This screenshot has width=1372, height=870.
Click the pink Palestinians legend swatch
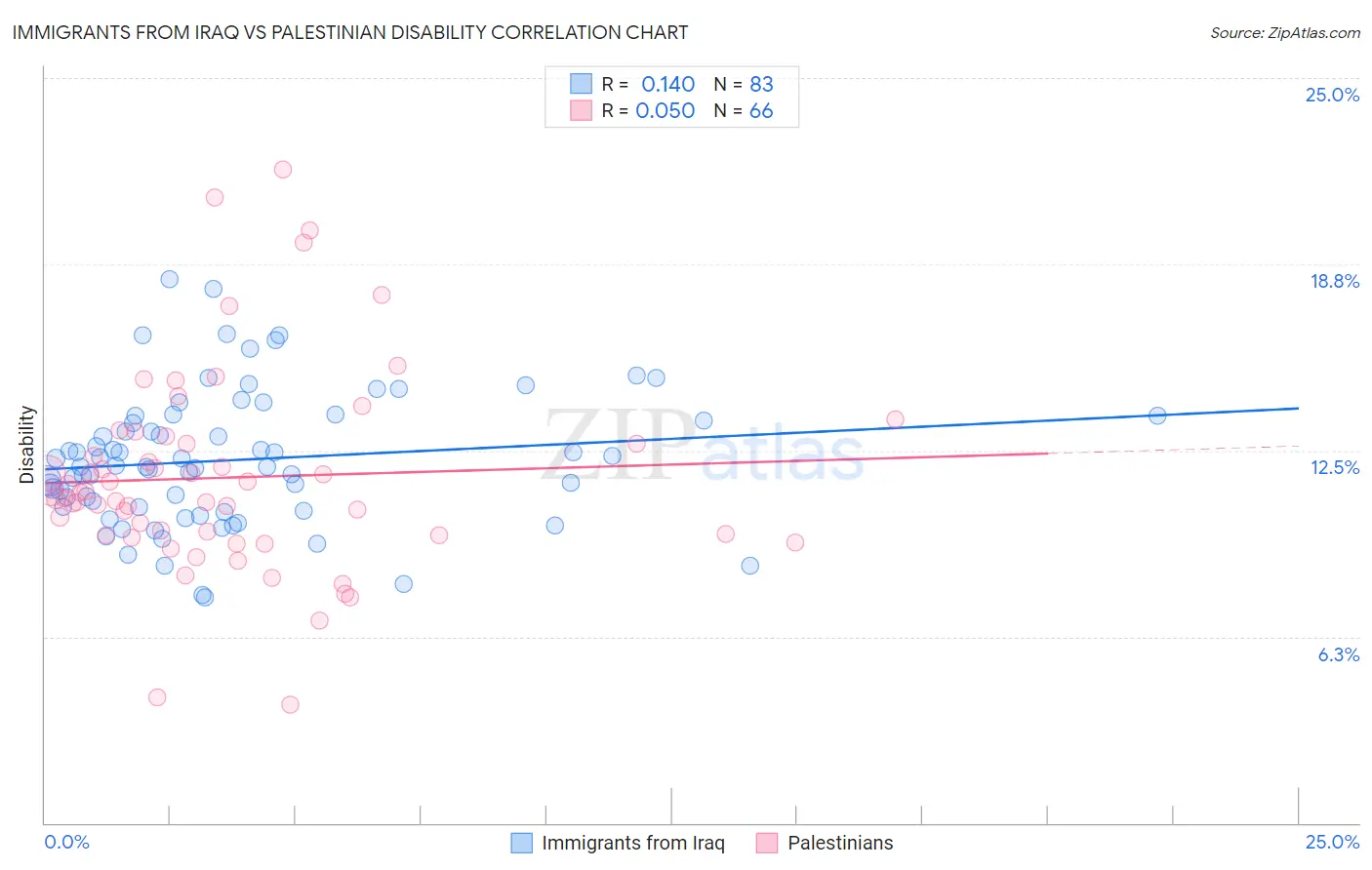(x=767, y=843)
